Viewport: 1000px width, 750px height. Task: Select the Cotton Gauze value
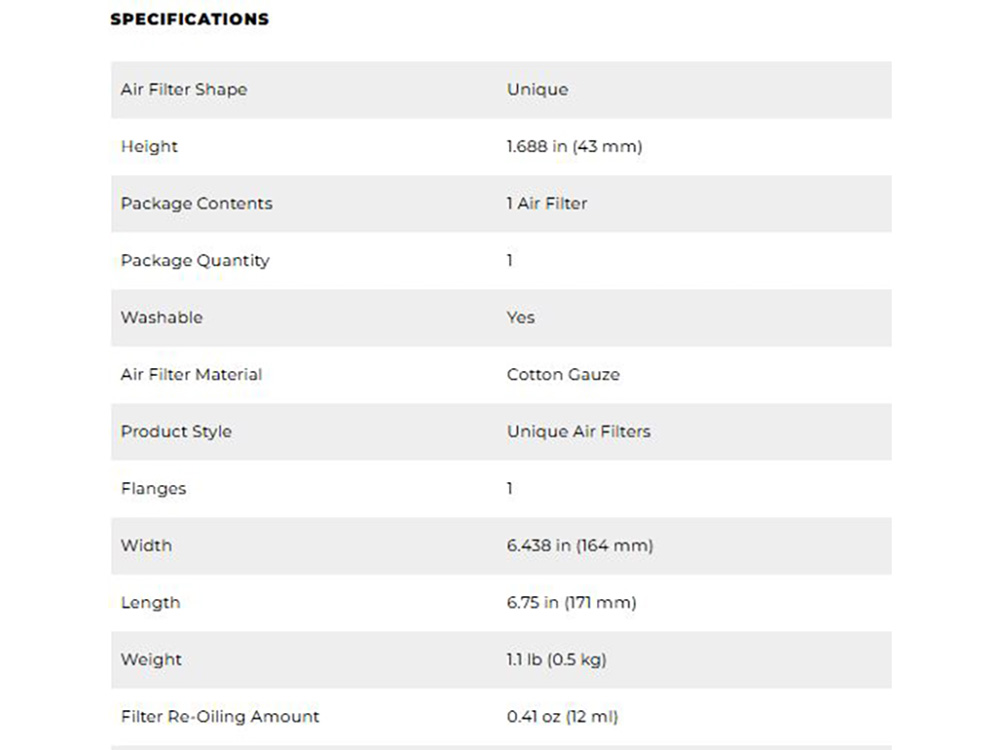coord(563,374)
